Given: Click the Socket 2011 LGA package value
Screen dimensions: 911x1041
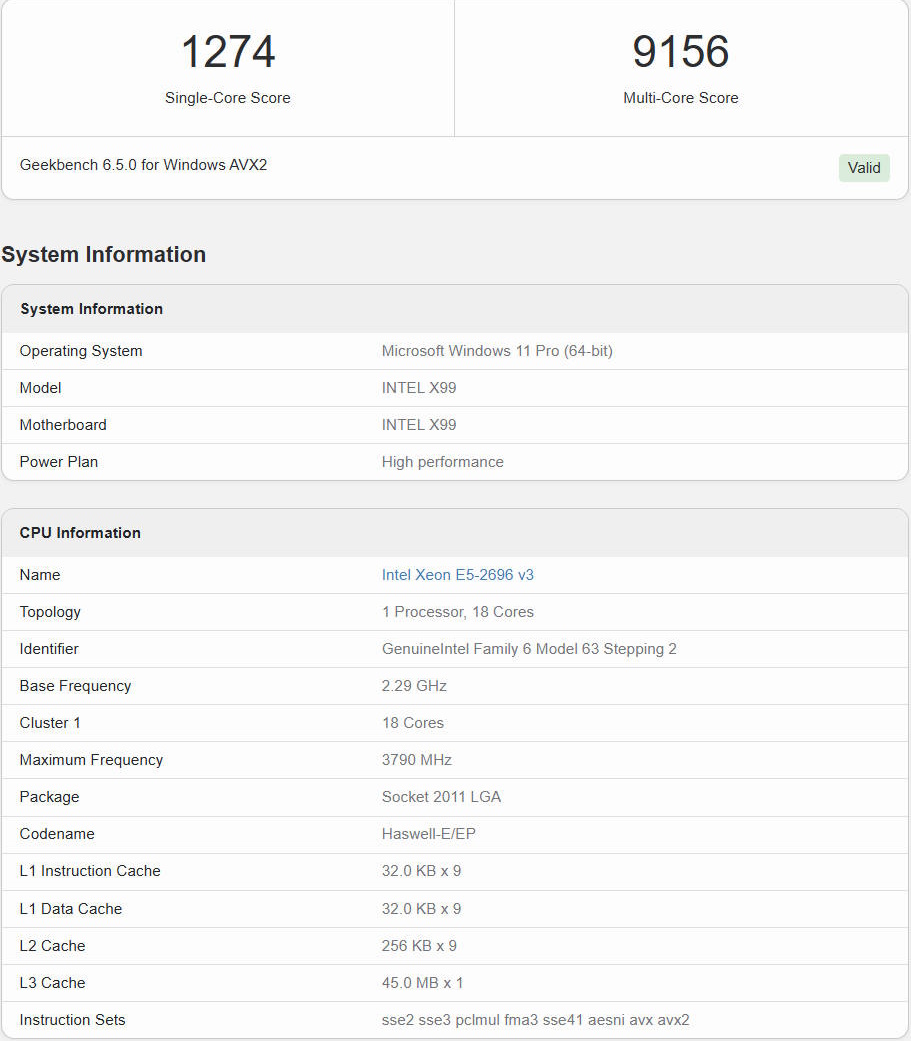Looking at the screenshot, I should [441, 797].
